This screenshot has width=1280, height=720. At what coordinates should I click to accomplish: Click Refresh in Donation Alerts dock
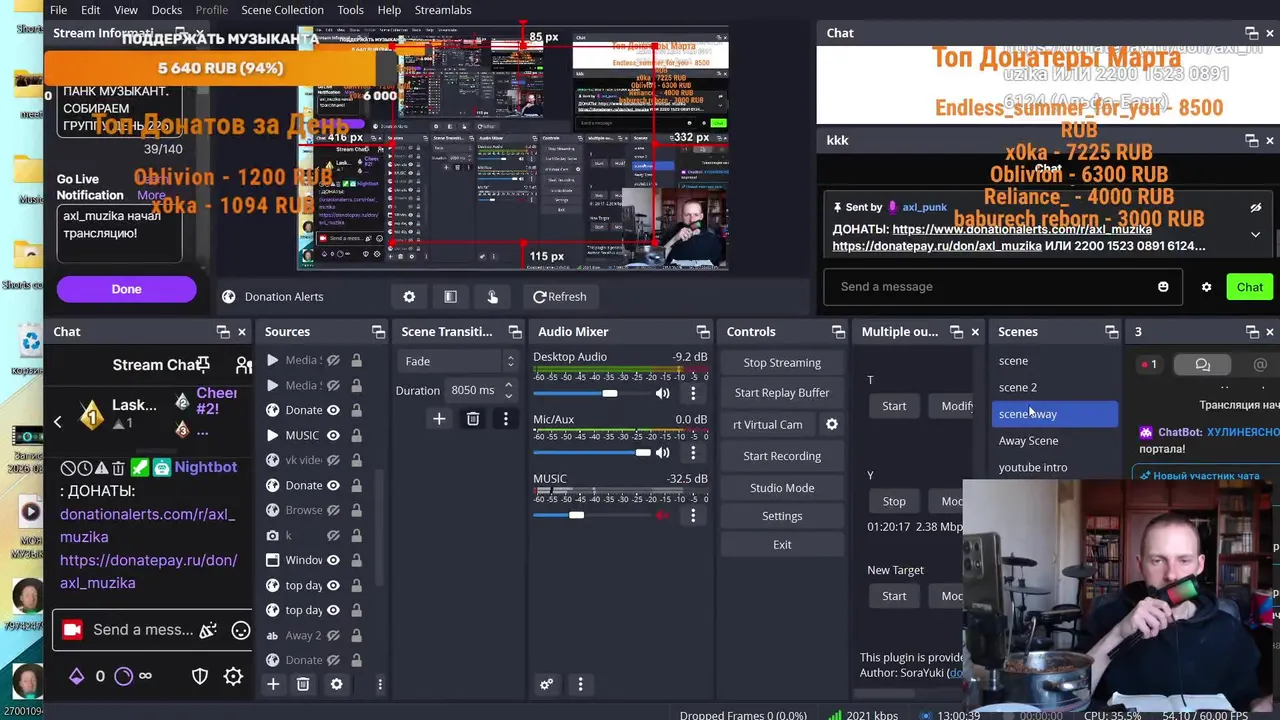pos(560,296)
